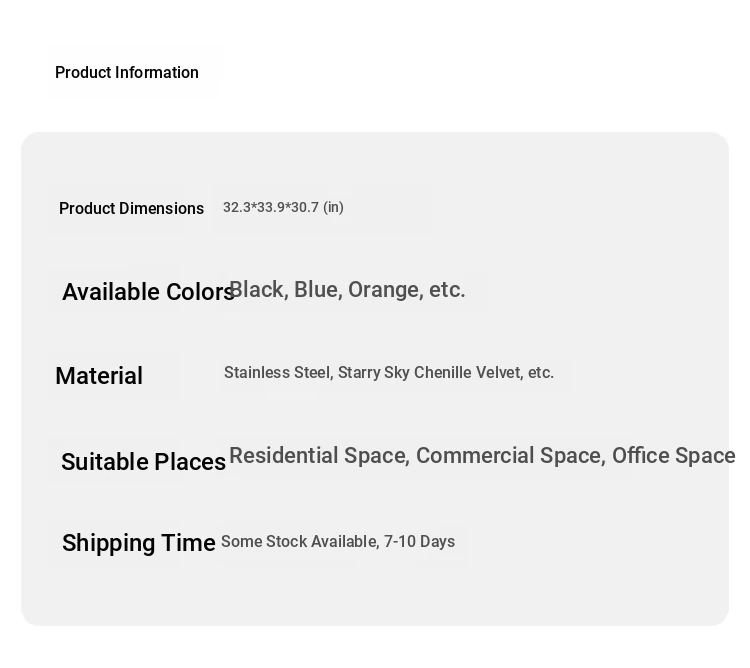
Task: Select the Material label
Action: click(x=99, y=375)
